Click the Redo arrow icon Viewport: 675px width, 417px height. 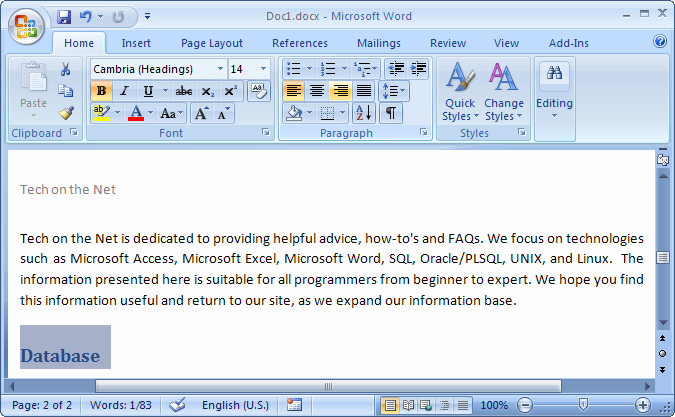118,17
